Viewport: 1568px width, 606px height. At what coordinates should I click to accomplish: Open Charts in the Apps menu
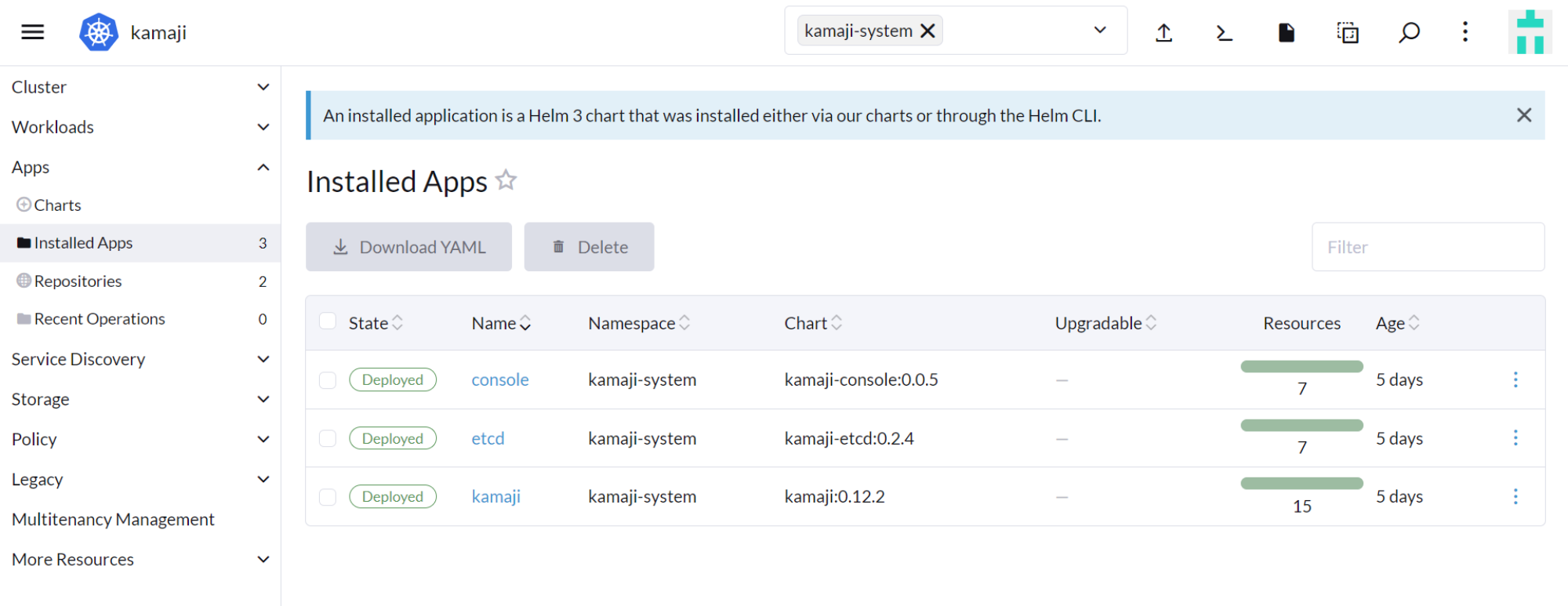click(x=57, y=205)
